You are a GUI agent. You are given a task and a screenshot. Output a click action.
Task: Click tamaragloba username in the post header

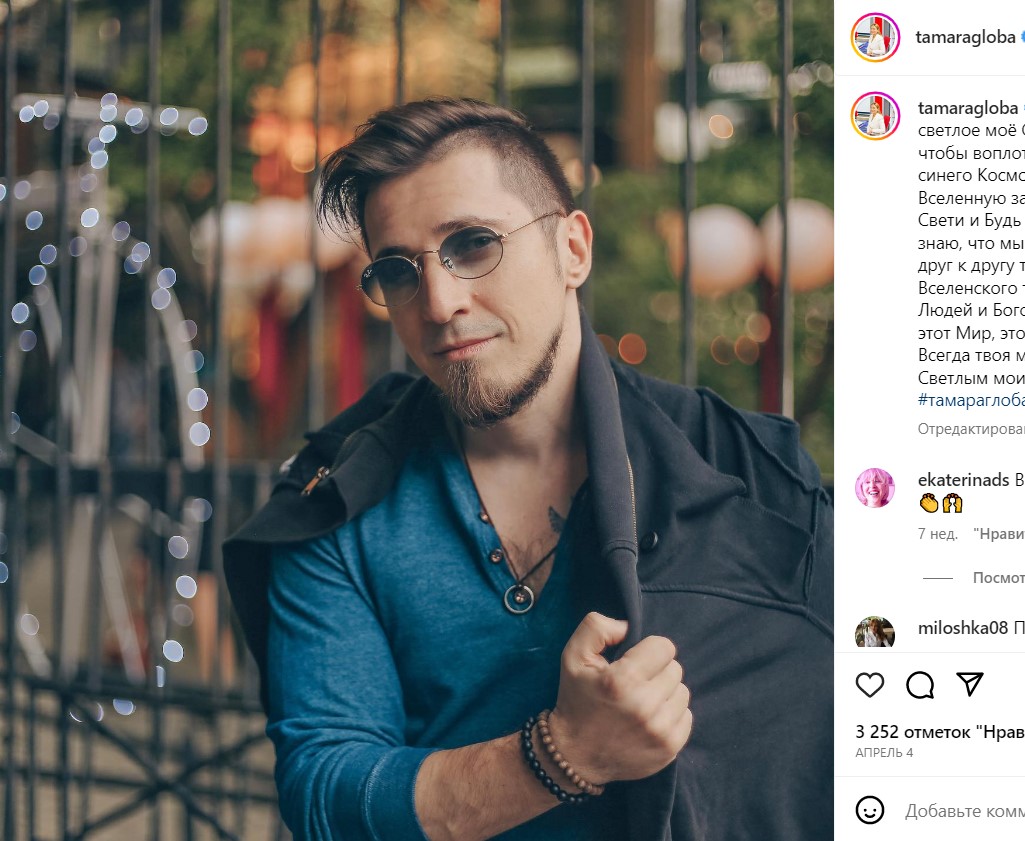pos(966,38)
